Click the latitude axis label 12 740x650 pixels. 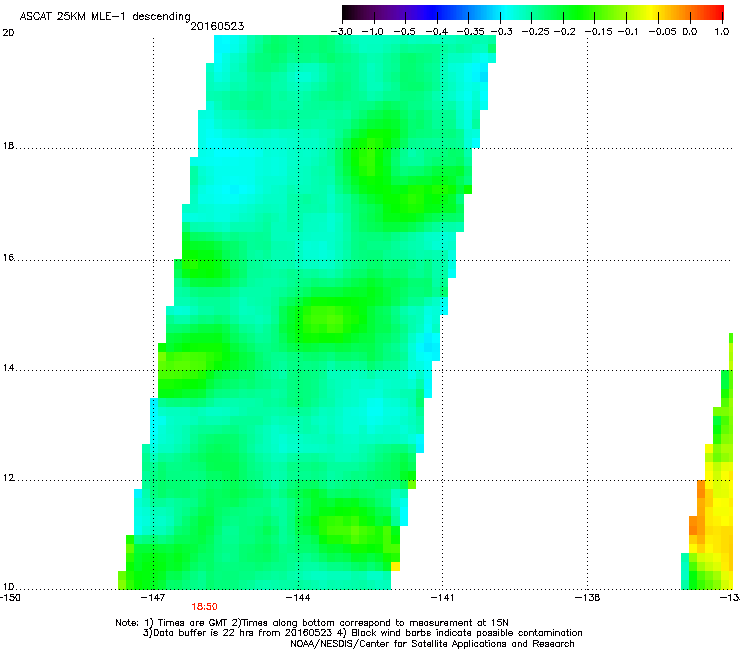click(x=8, y=478)
